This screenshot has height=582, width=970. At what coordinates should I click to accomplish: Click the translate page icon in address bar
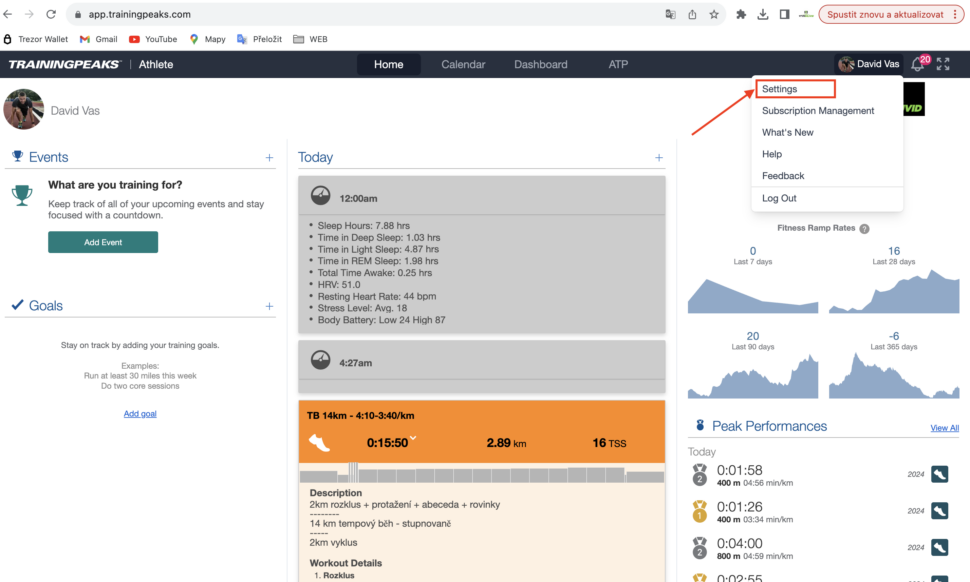671,14
